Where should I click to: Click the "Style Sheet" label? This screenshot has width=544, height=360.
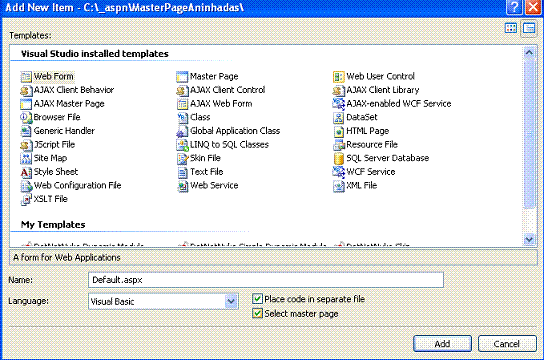pos(56,172)
